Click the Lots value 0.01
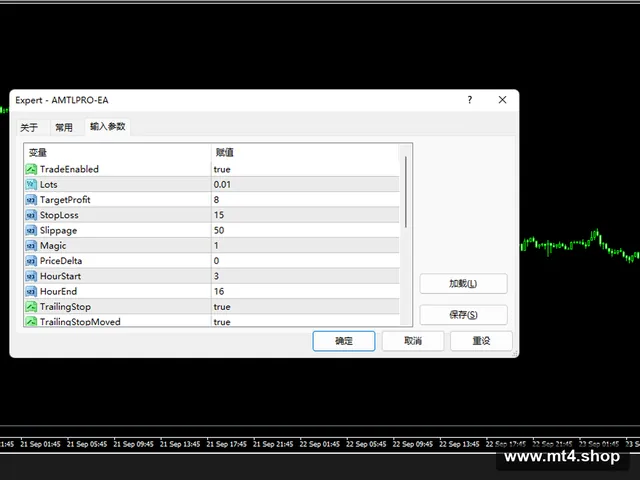Image resolution: width=640 pixels, height=480 pixels. [222, 184]
